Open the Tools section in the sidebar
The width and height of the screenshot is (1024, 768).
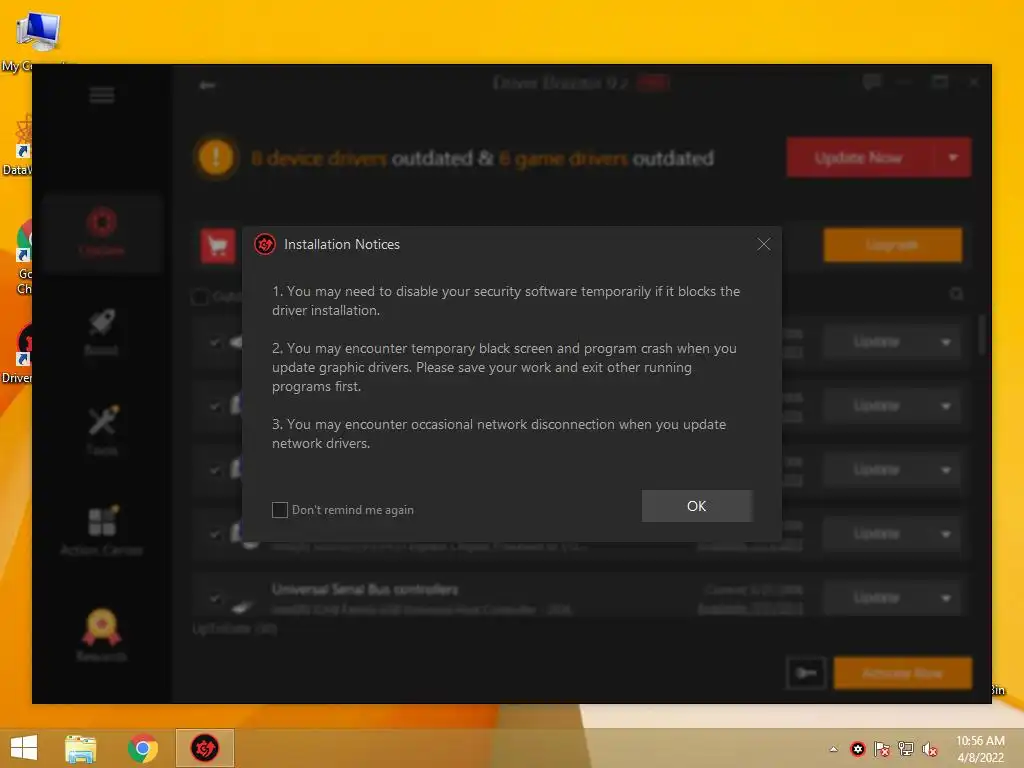click(x=102, y=430)
